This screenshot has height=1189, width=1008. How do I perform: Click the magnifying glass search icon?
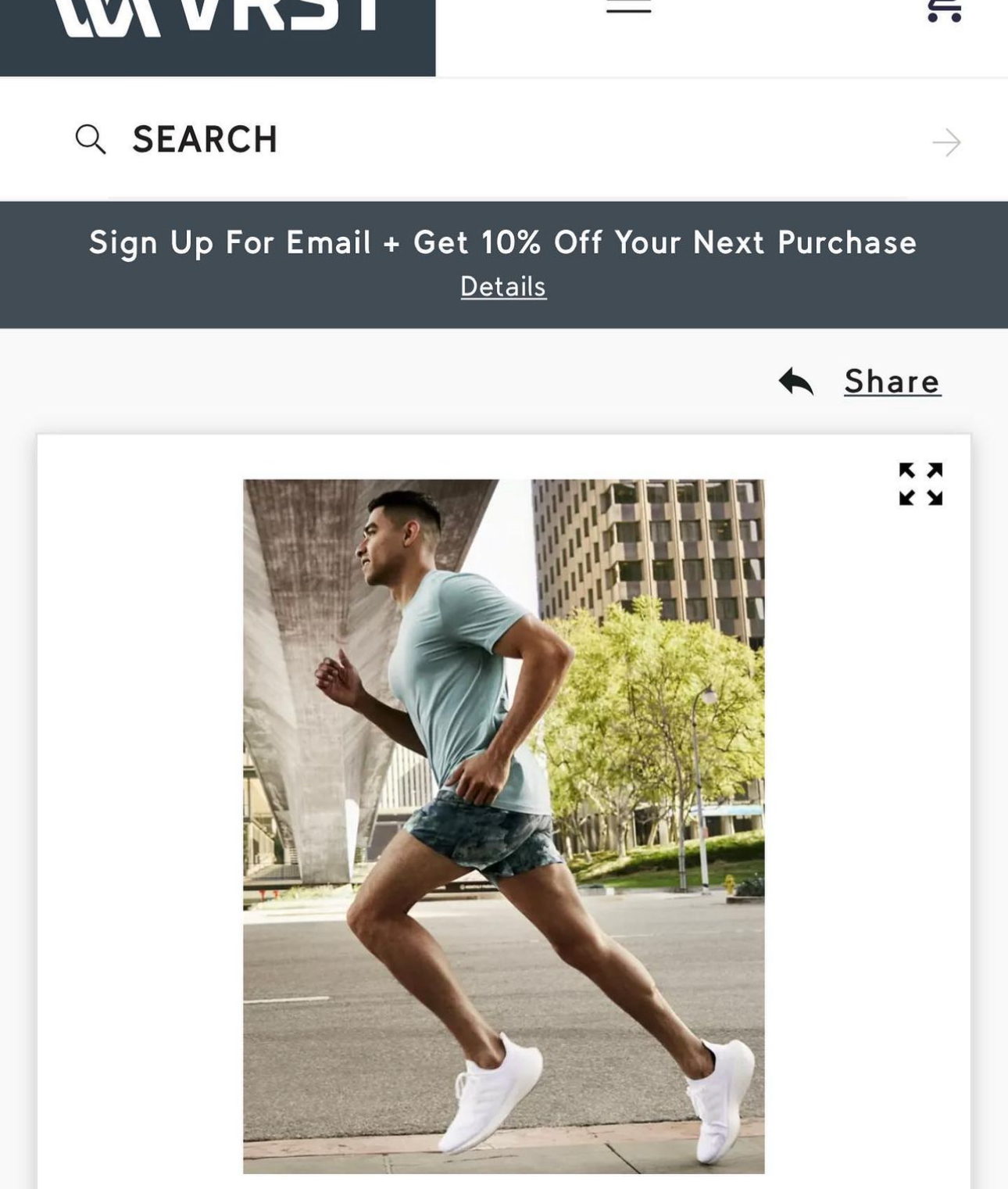click(x=90, y=140)
